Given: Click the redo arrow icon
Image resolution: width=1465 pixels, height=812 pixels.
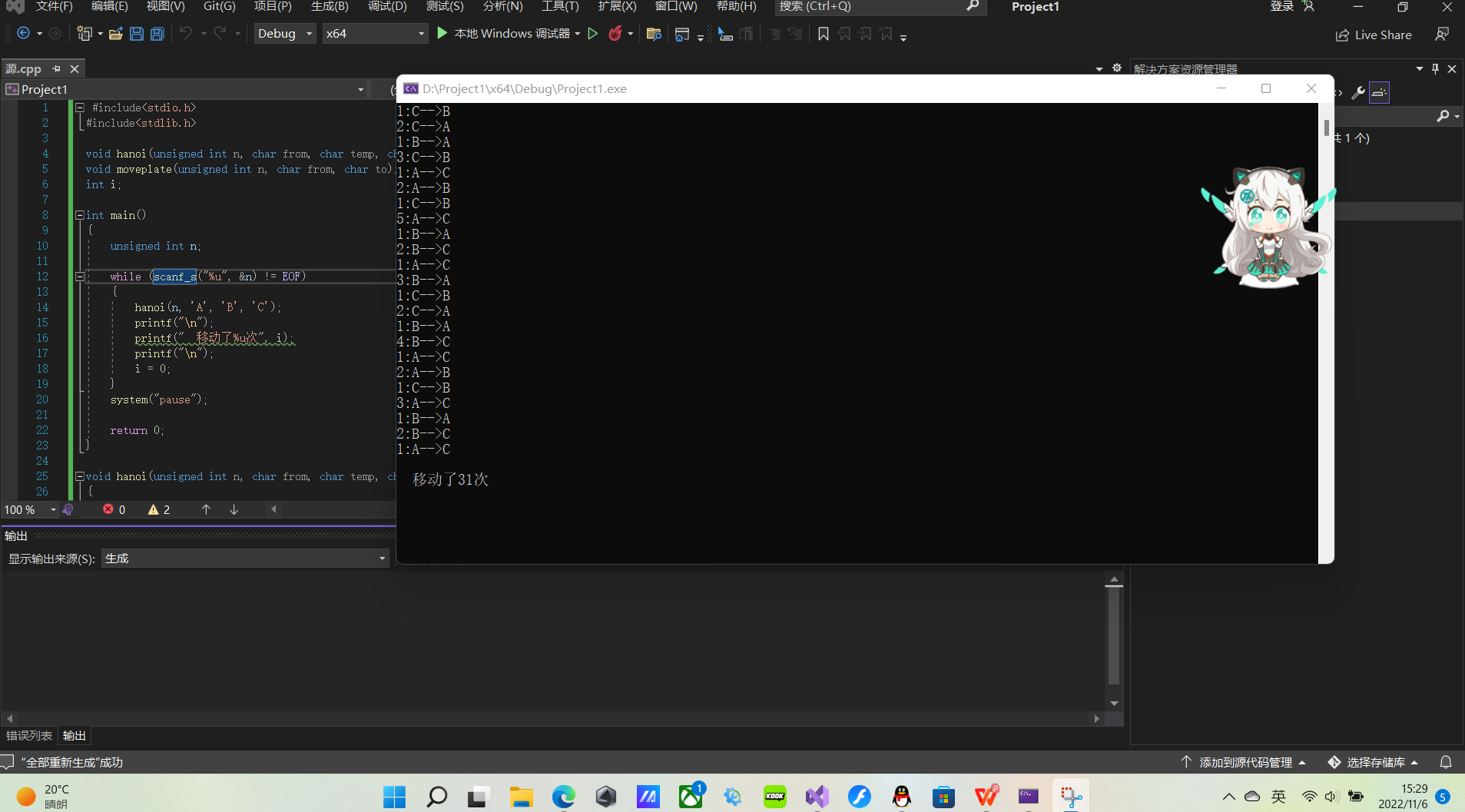Looking at the screenshot, I should pos(220,34).
